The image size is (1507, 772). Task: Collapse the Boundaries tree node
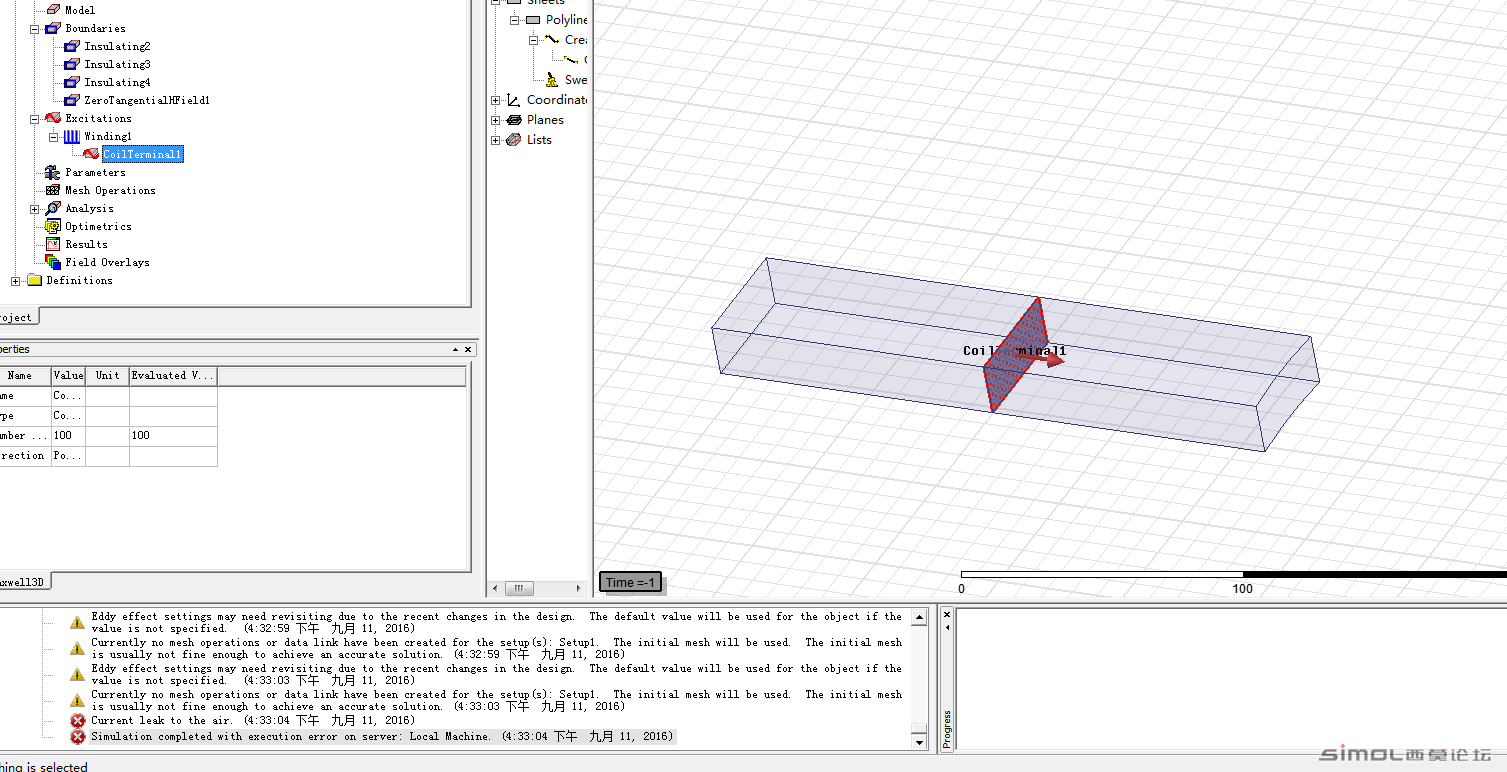34,28
